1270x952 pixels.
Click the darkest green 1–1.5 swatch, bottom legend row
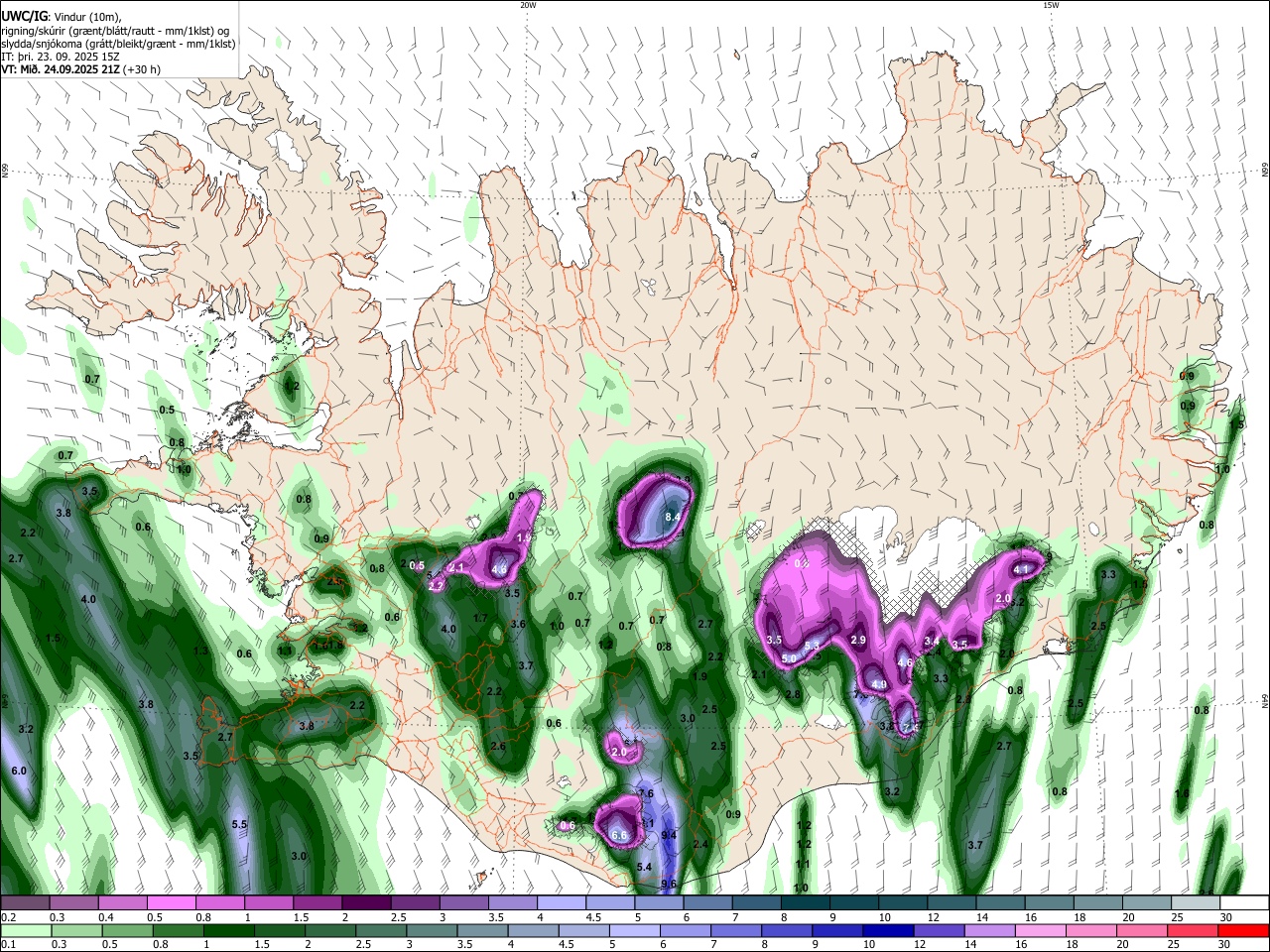click(228, 930)
